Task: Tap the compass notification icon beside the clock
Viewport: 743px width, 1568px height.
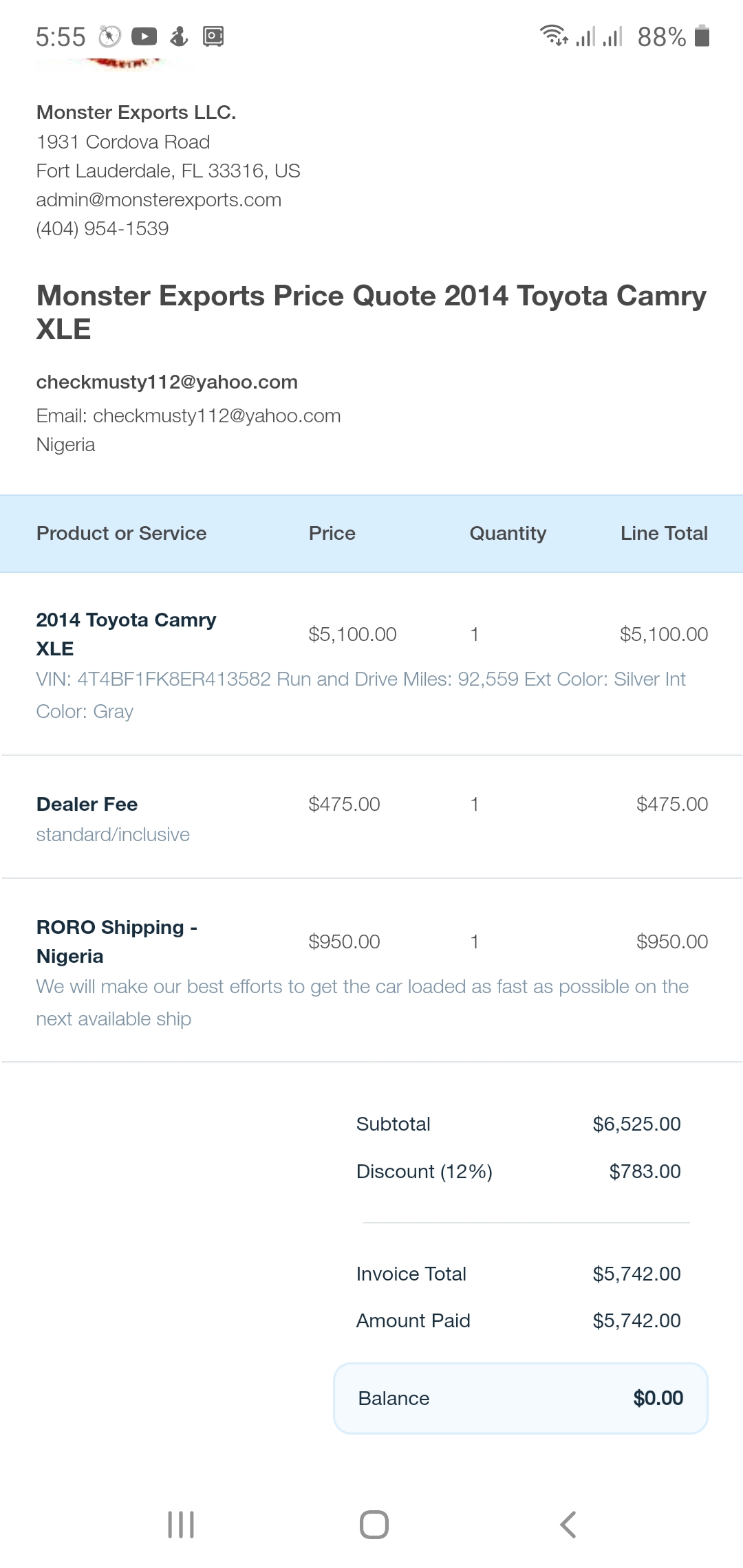Action: click(109, 36)
